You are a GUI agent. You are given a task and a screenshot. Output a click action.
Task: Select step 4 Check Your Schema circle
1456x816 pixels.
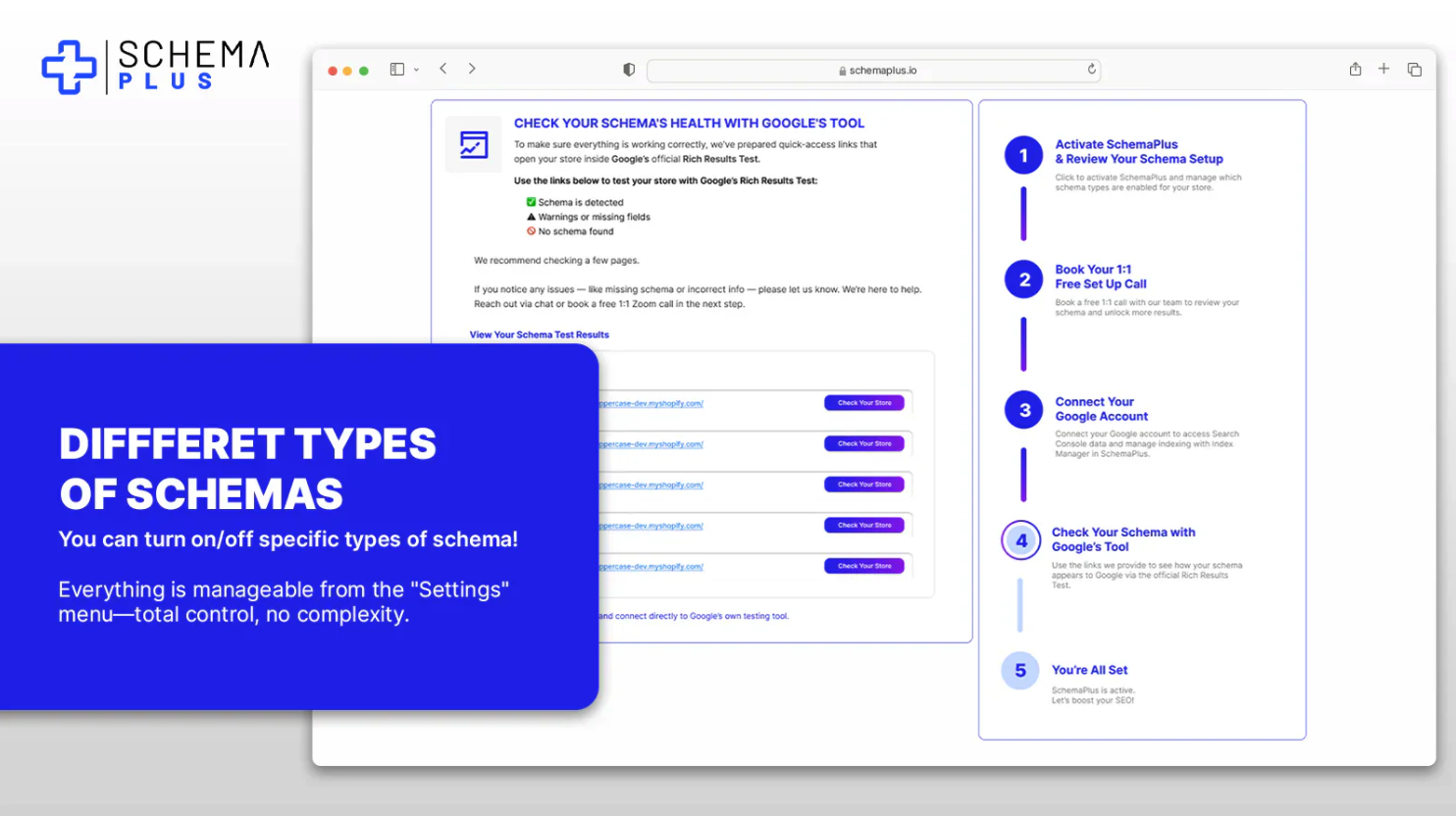click(1020, 540)
